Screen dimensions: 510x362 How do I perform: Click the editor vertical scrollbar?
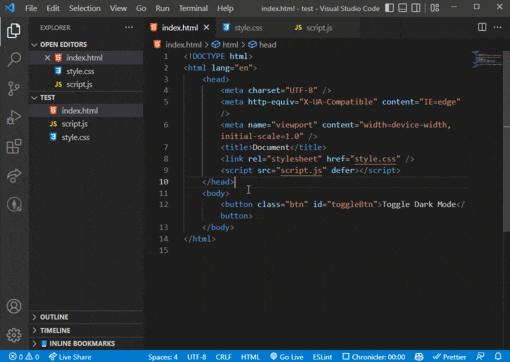tap(506, 140)
